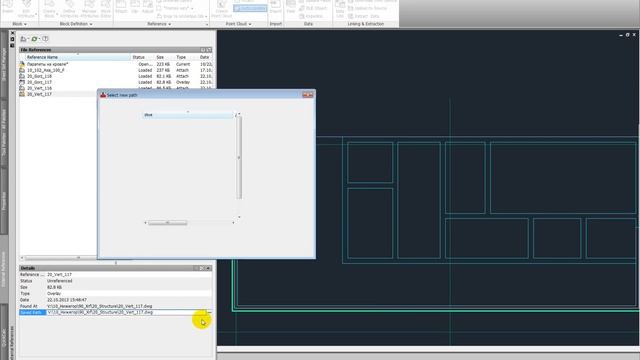Screen dimensions: 640x360
Task: Click the Field ribbon icon
Action: [291, 7]
